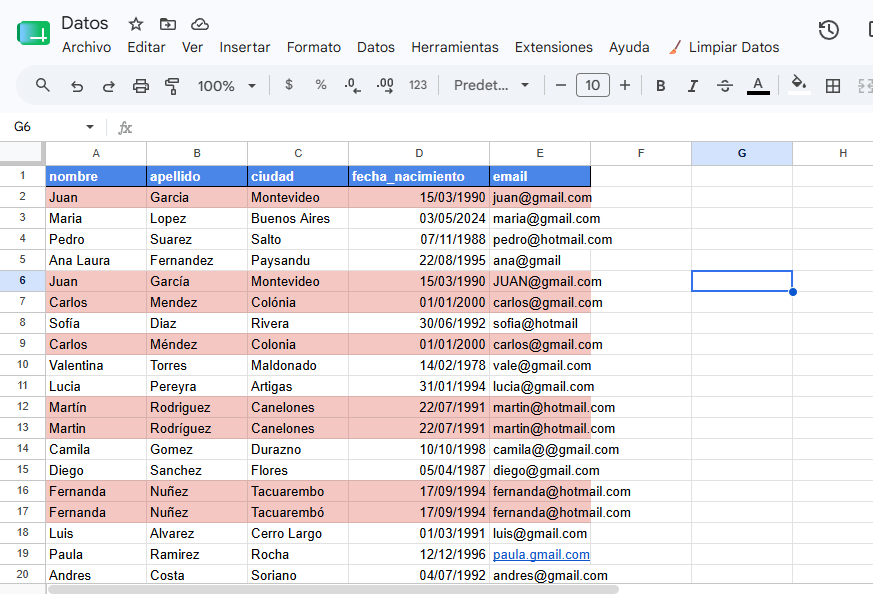
Task: Open the zoom 100% dropdown
Action: [227, 86]
